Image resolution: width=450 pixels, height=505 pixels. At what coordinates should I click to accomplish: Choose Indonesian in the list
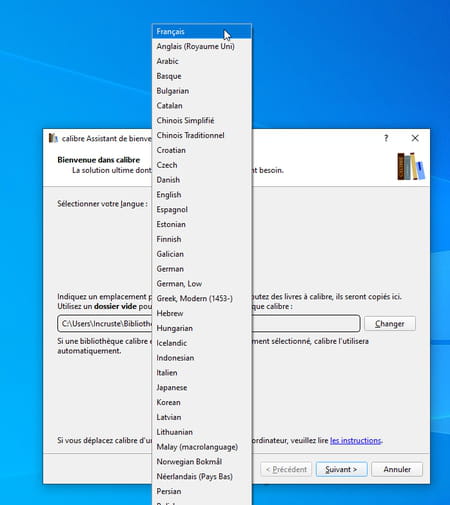202,358
